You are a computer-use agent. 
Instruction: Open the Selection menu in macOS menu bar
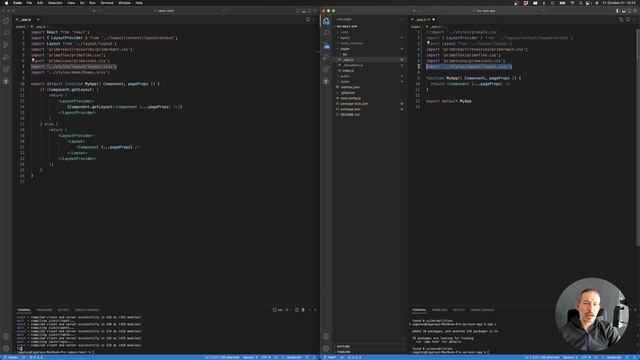pyautogui.click(x=55, y=3)
